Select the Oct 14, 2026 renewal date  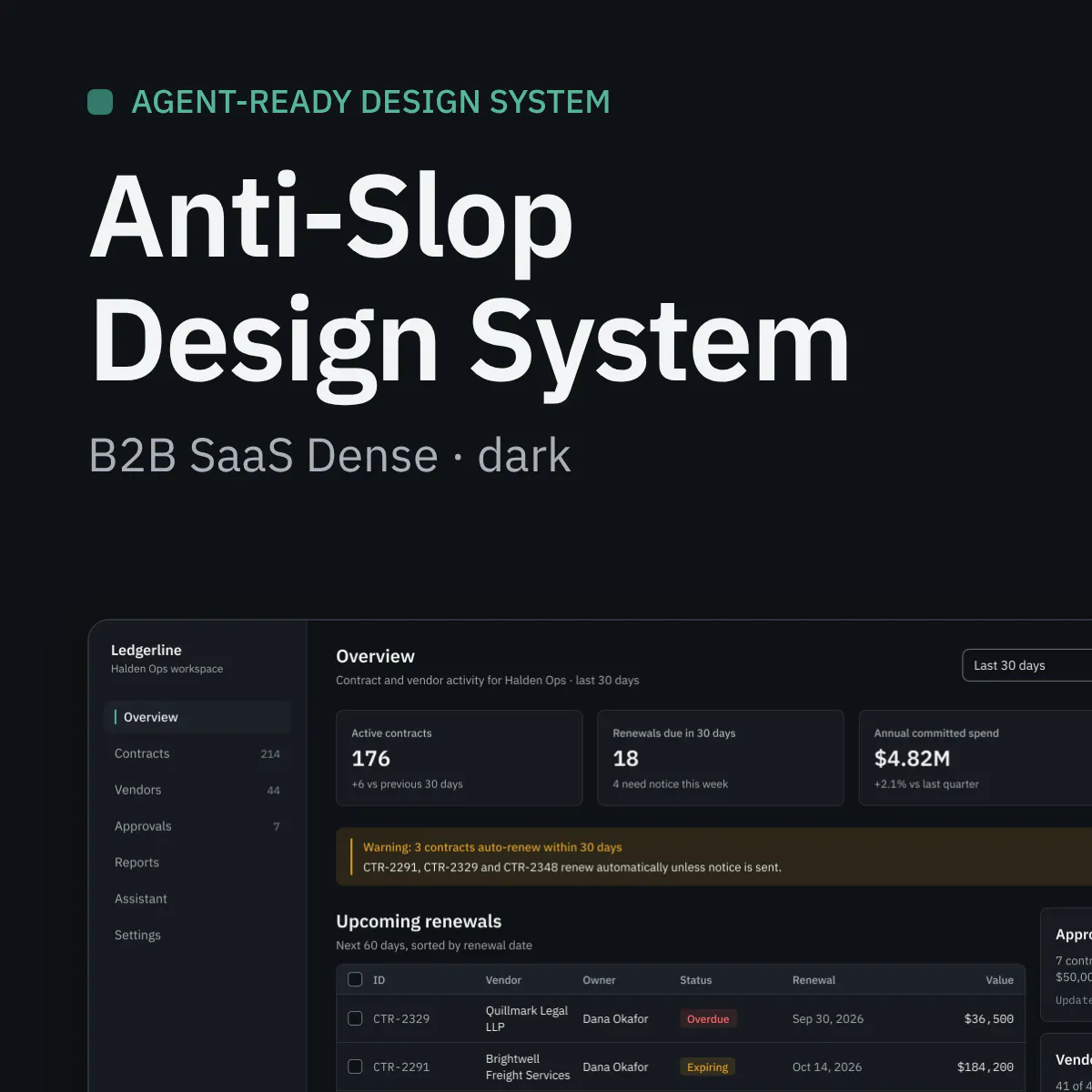point(828,1067)
